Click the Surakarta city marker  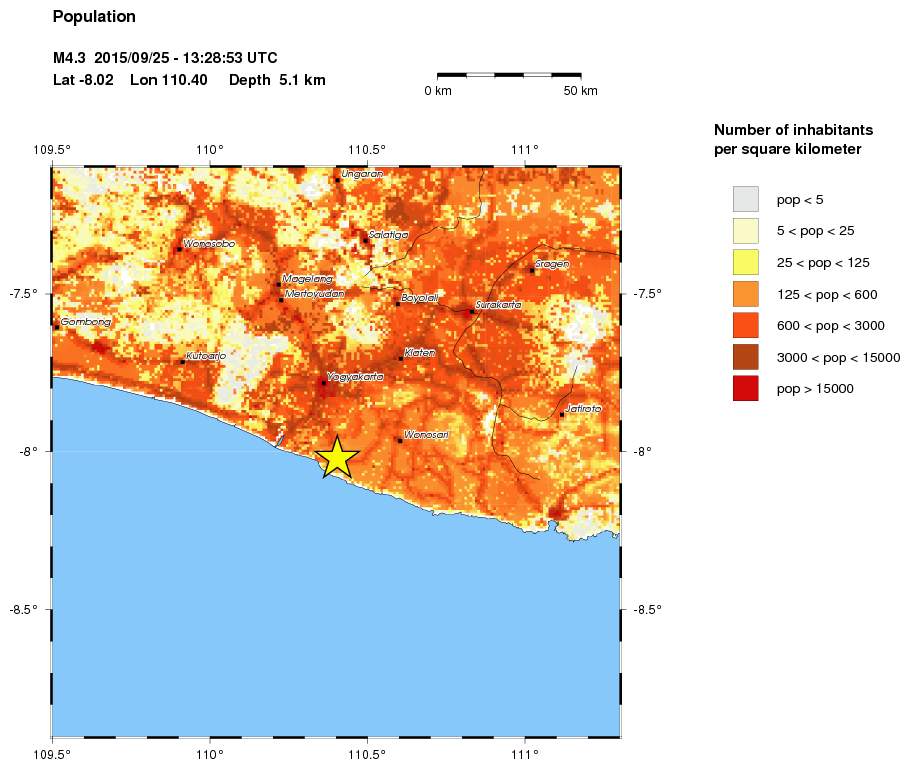click(471, 311)
